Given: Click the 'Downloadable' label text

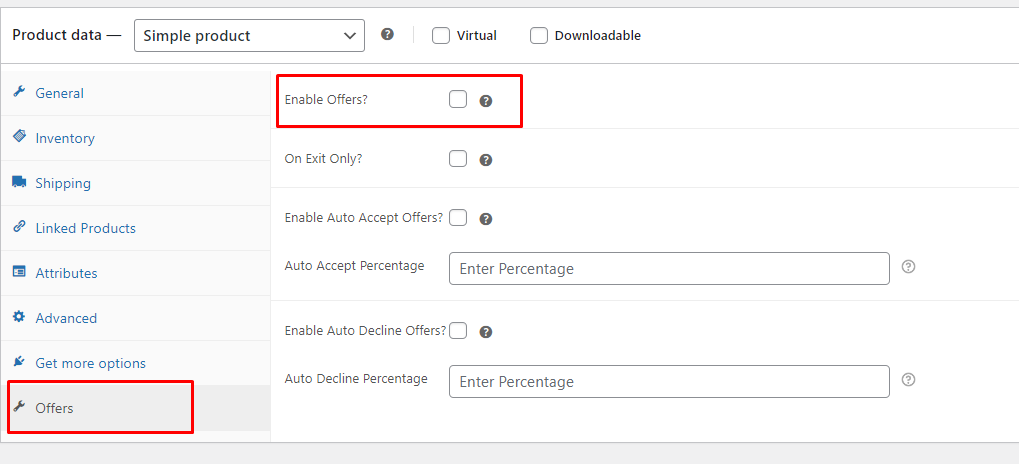Looking at the screenshot, I should [598, 36].
